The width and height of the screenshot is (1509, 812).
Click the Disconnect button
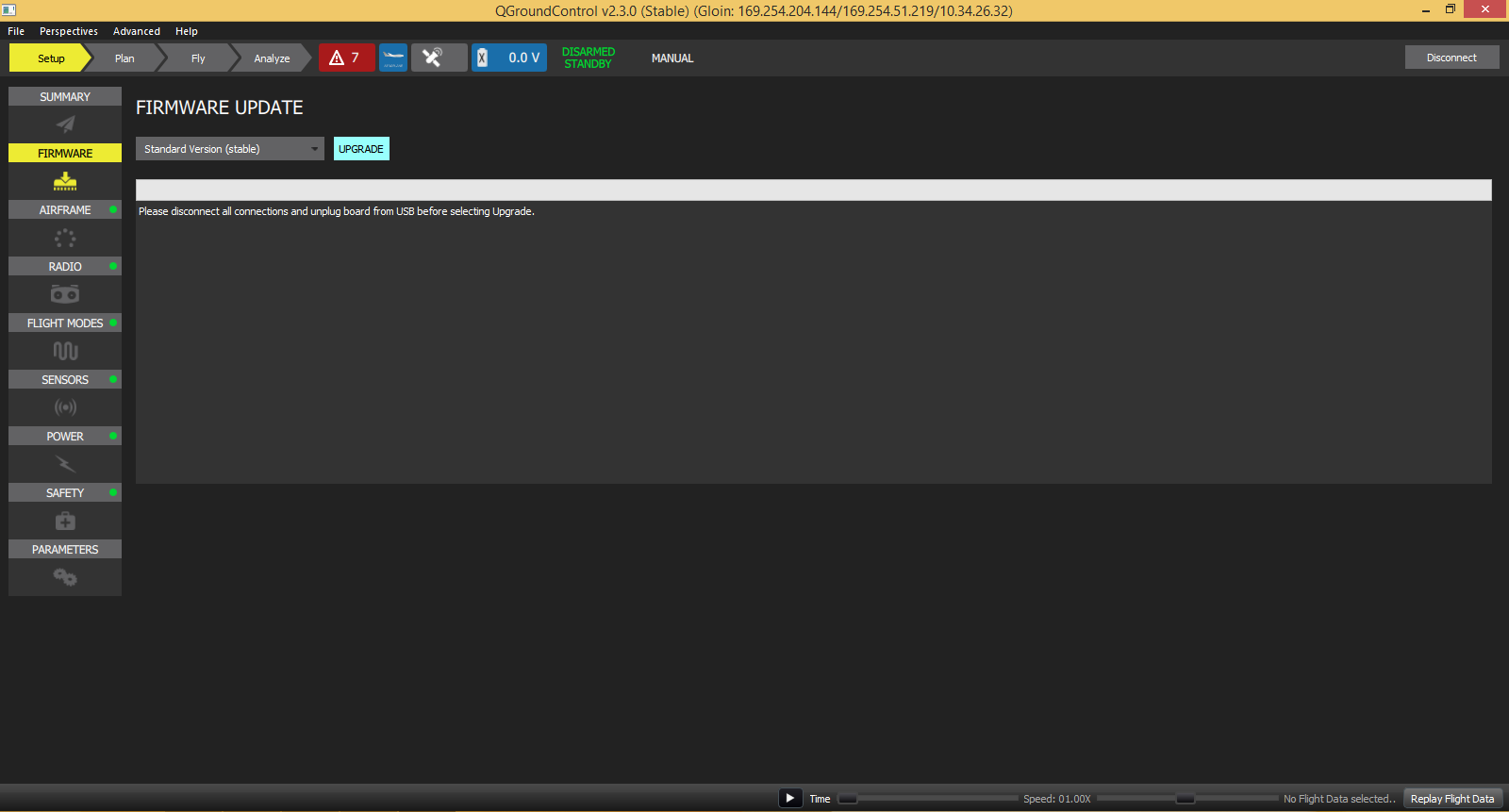pyautogui.click(x=1451, y=58)
